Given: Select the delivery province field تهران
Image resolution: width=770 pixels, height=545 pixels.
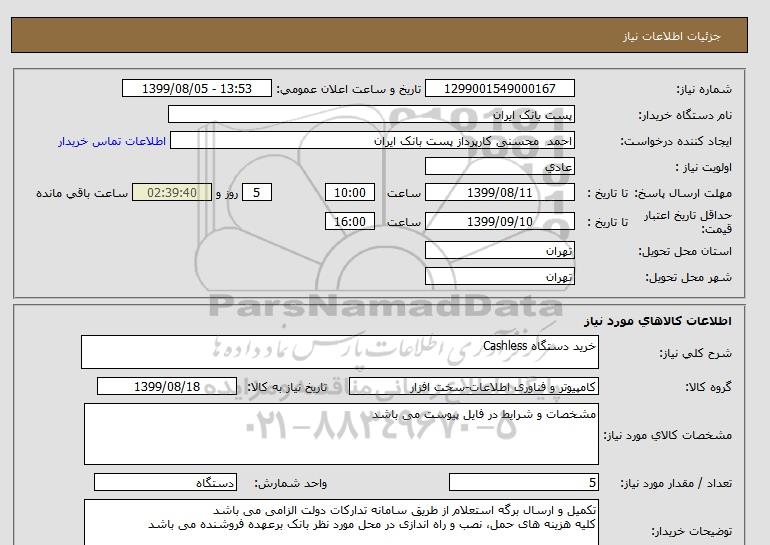Looking at the screenshot, I should click(x=499, y=250).
